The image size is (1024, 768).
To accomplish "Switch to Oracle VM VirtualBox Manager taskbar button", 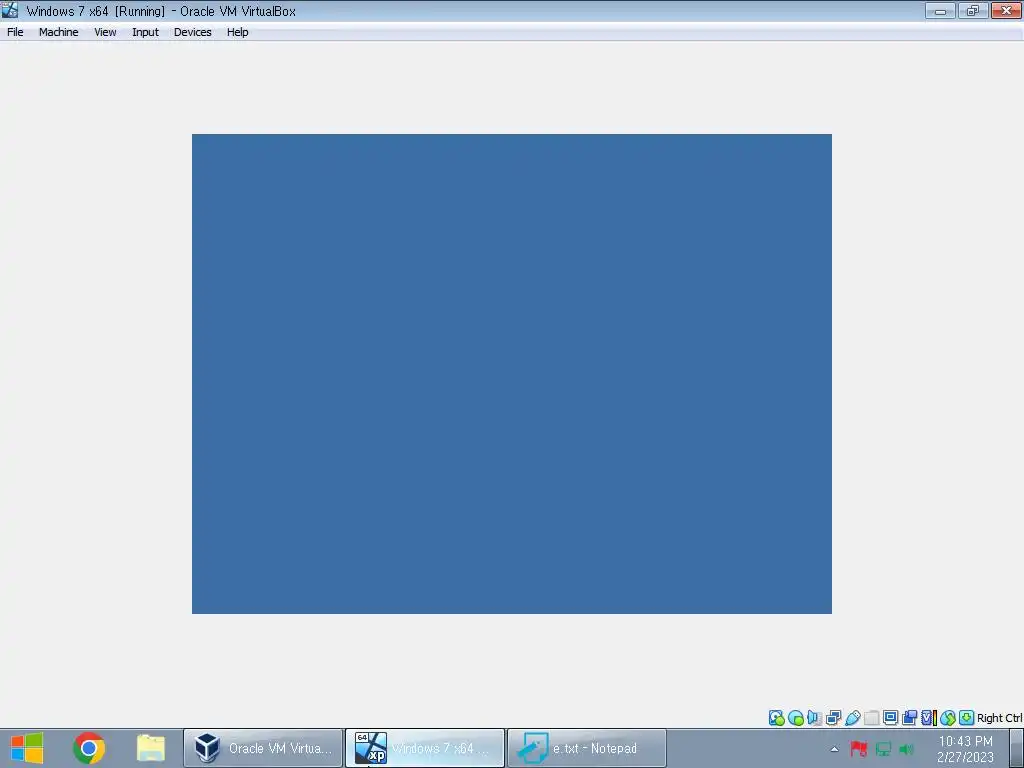I will [263, 748].
